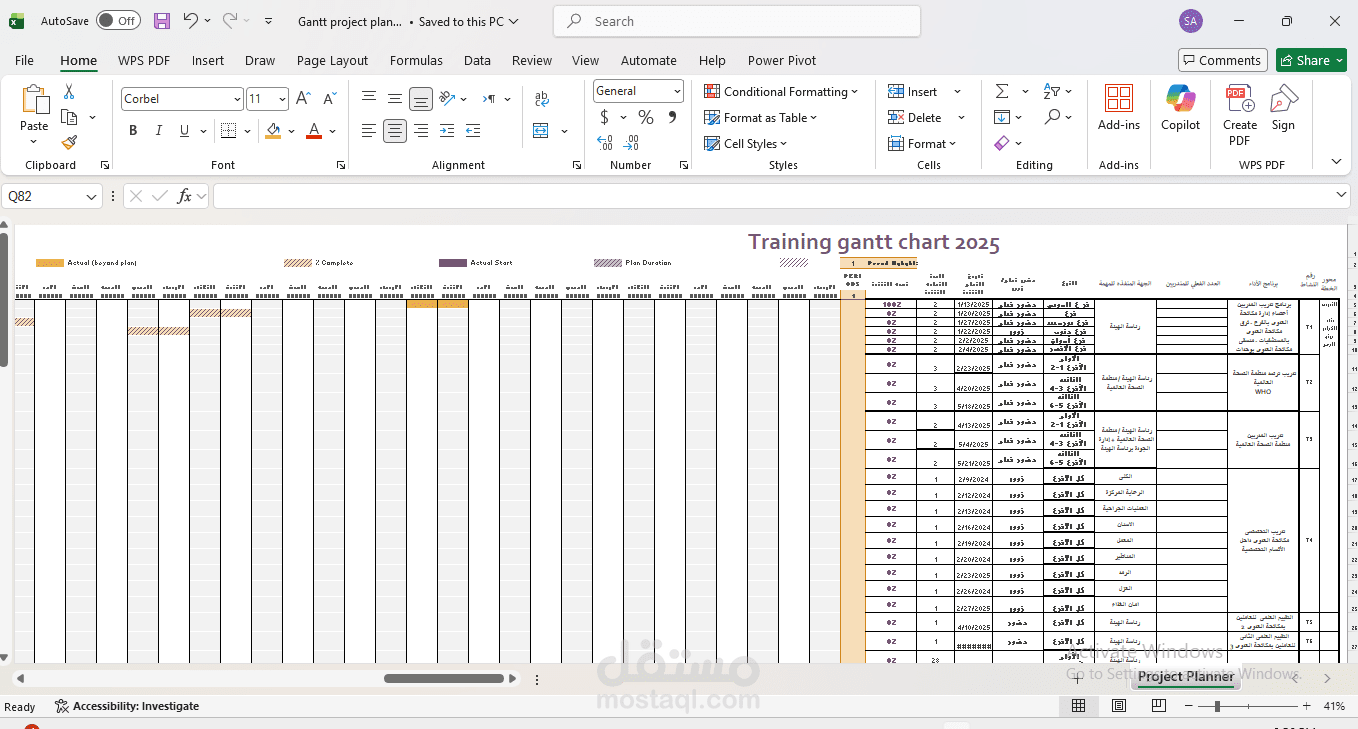Click Delete cells button
The width and height of the screenshot is (1358, 729).
(914, 117)
